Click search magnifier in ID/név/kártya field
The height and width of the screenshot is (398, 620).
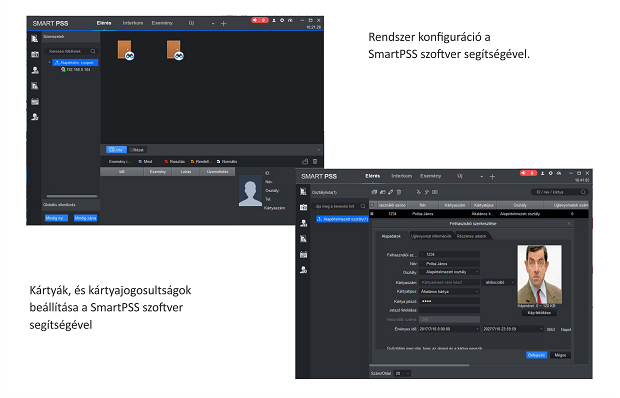point(583,192)
